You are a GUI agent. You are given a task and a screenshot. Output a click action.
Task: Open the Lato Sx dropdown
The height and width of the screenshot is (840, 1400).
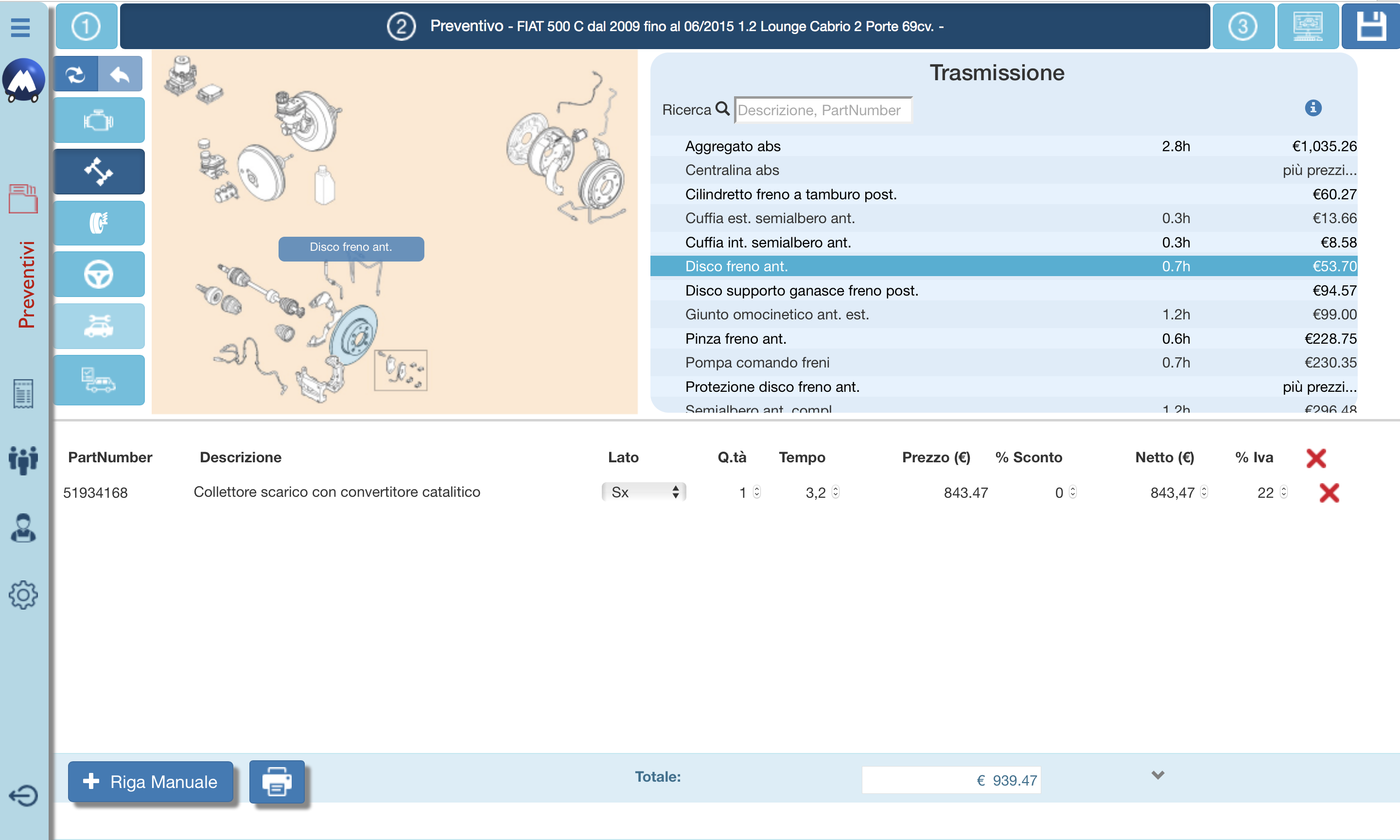644,492
